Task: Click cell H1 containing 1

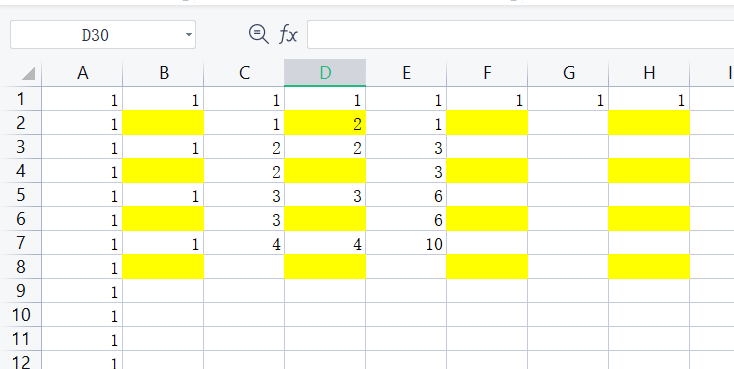Action: pyautogui.click(x=649, y=99)
